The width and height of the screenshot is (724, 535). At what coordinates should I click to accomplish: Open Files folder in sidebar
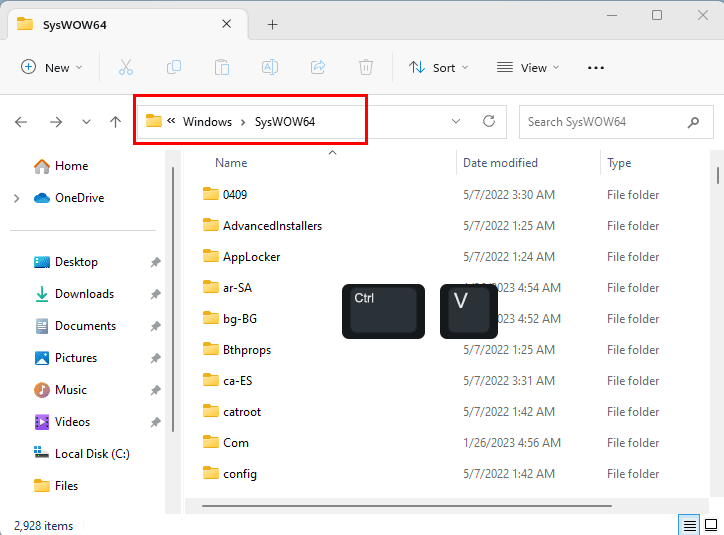66,486
